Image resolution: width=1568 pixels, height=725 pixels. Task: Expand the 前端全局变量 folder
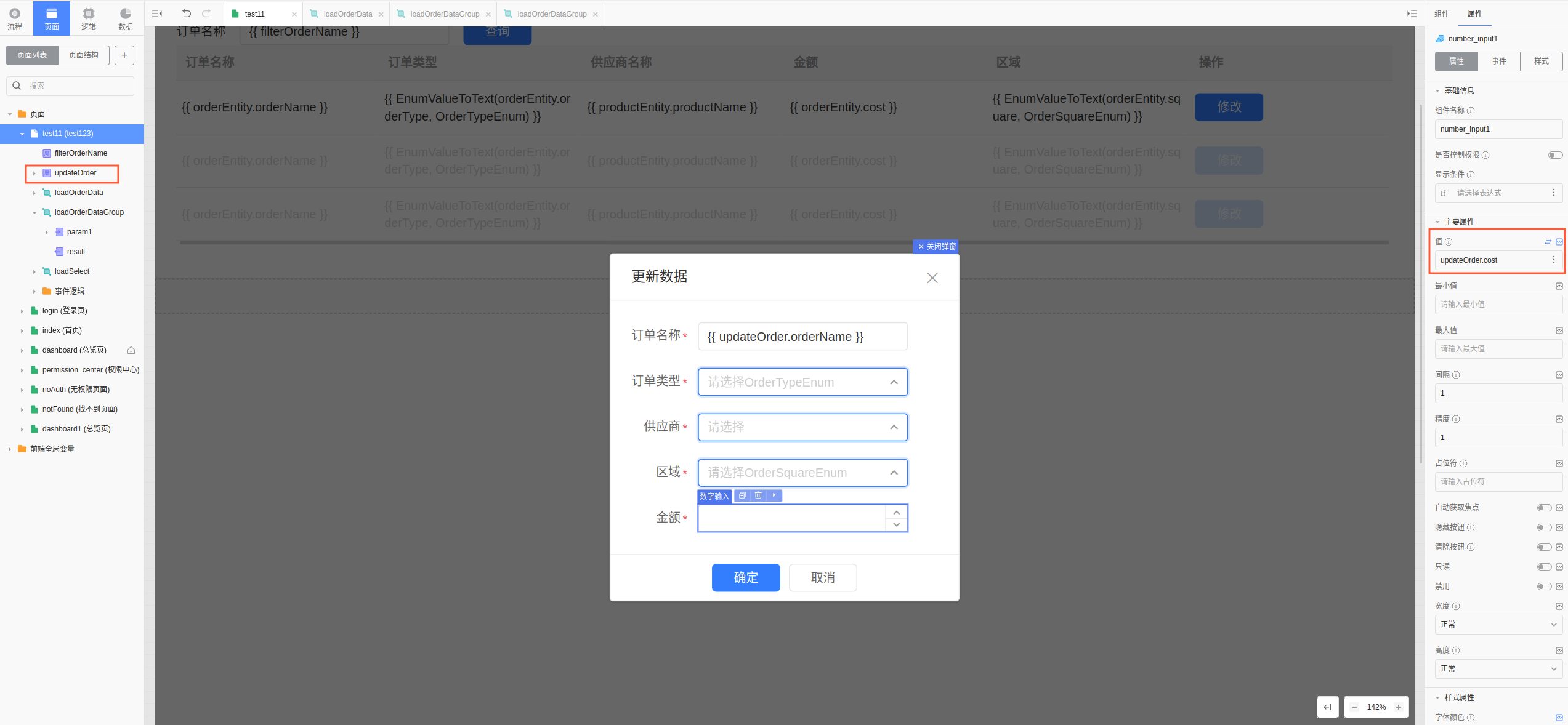point(10,449)
